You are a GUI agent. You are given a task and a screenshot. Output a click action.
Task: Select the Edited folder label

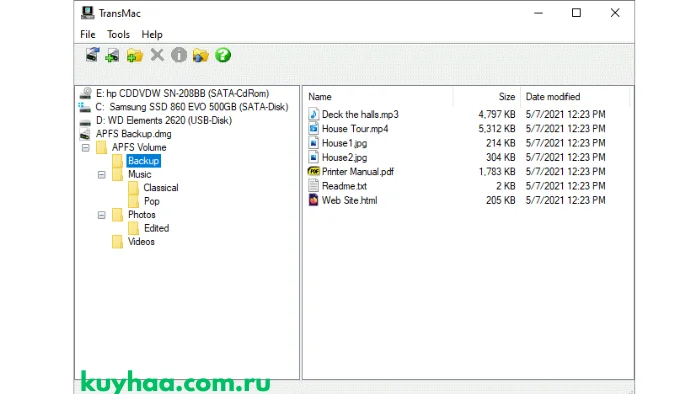pyautogui.click(x=156, y=228)
